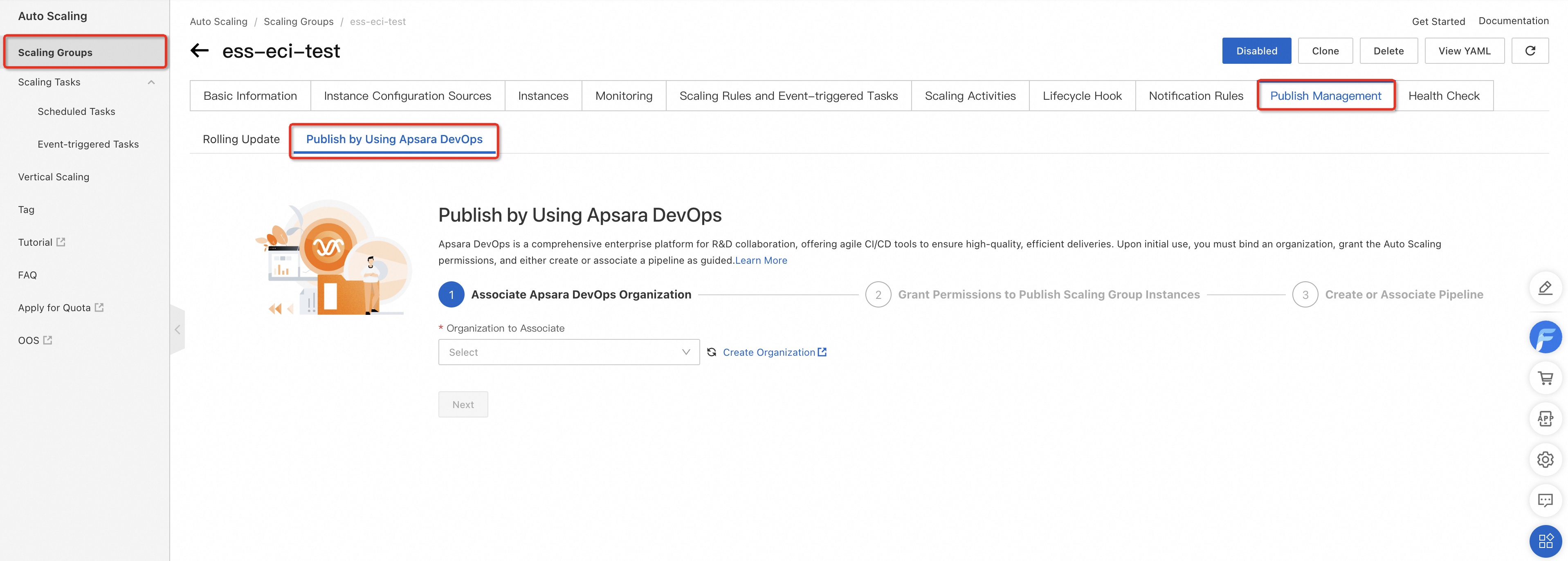The height and width of the screenshot is (561, 1568).
Task: Click the blue F assistant floating icon
Action: tap(1545, 337)
